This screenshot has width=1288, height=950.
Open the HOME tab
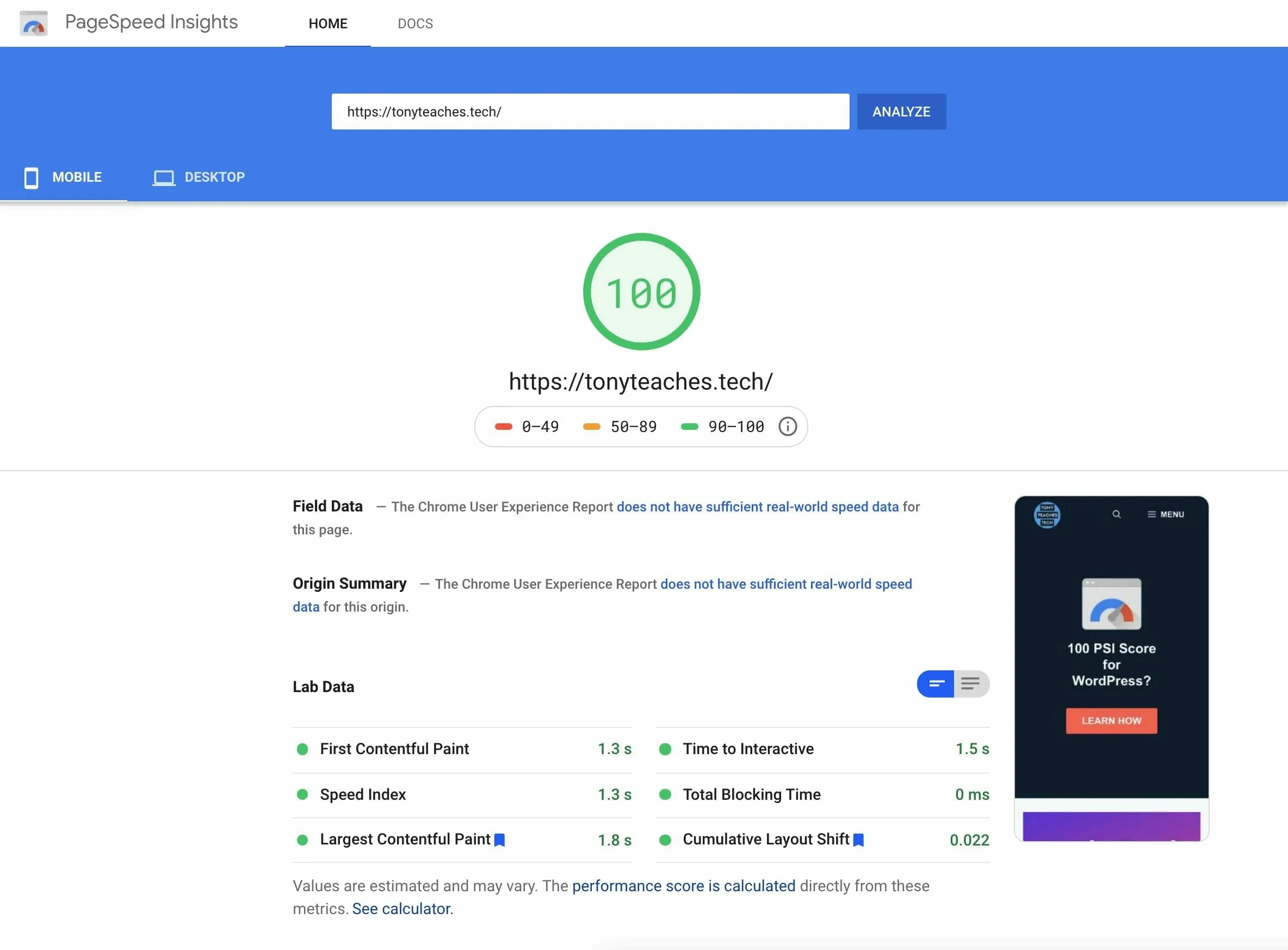(327, 23)
